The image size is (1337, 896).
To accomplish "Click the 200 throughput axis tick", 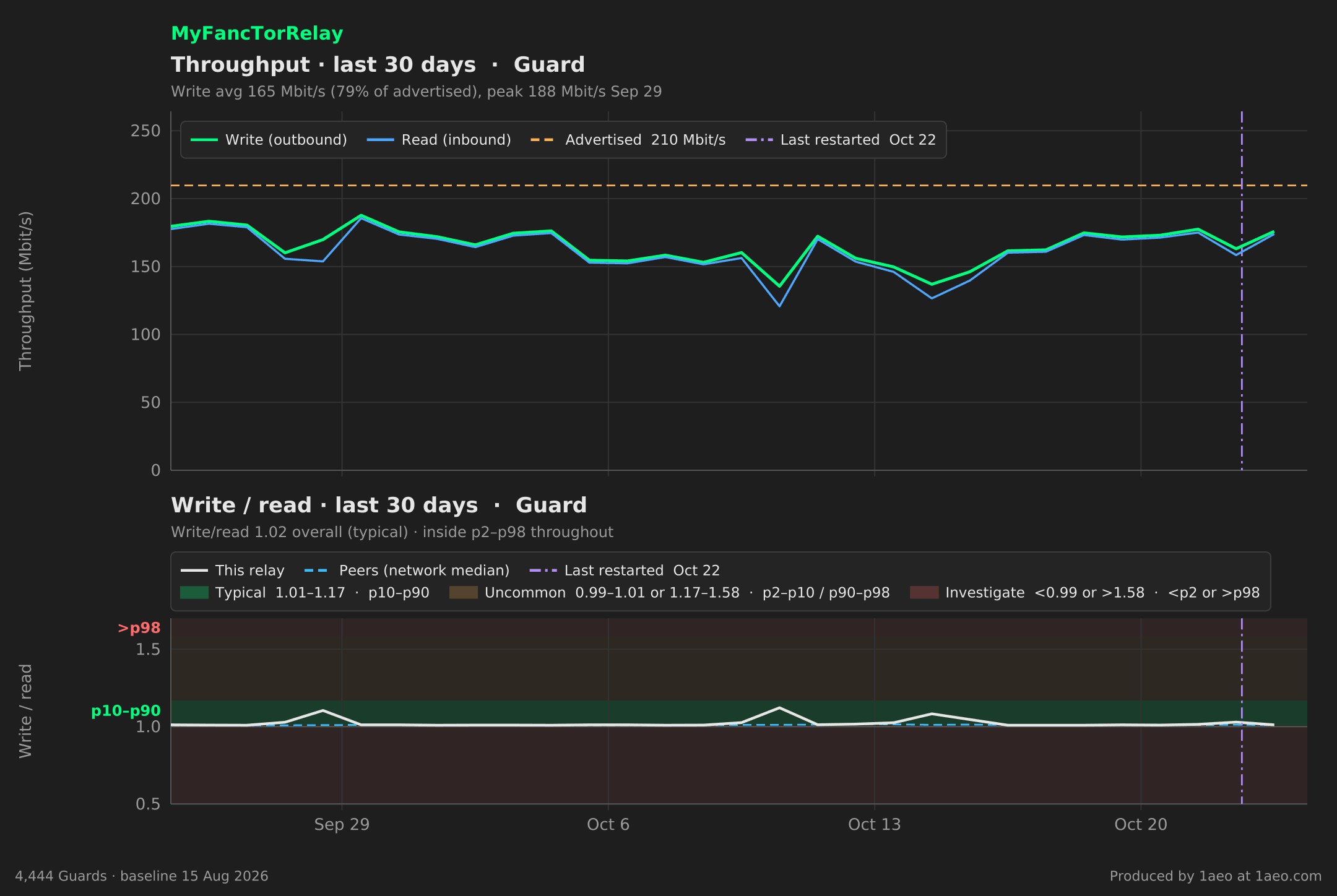I will coord(146,199).
